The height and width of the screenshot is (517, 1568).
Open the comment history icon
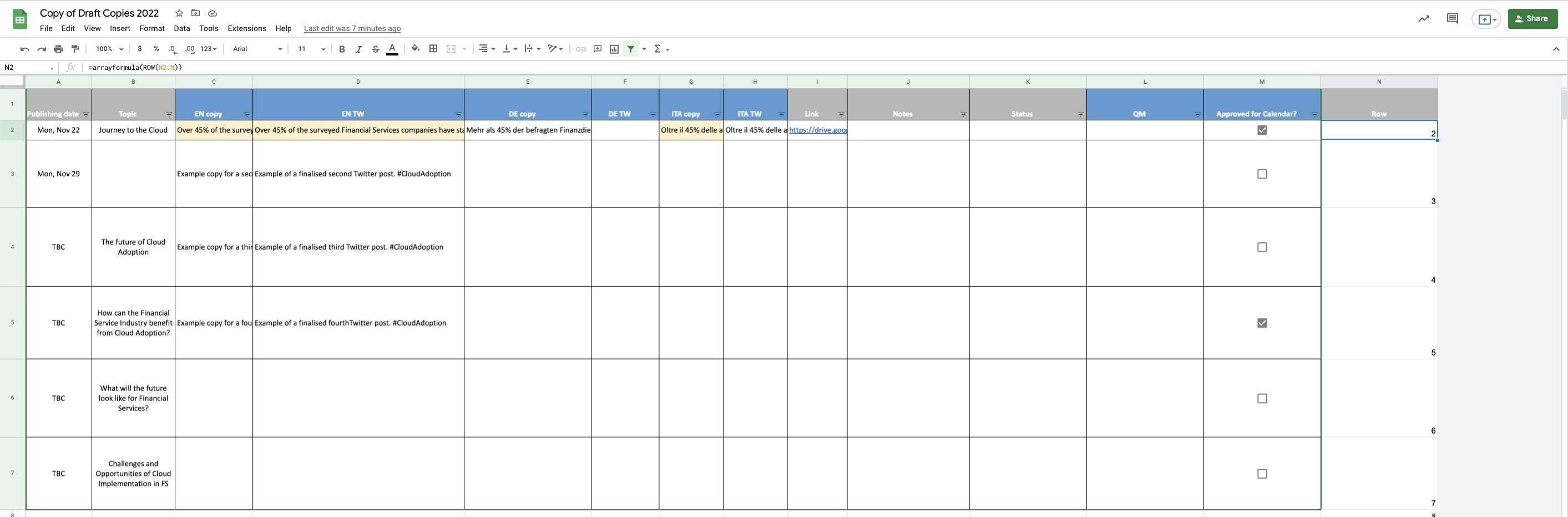click(1453, 19)
